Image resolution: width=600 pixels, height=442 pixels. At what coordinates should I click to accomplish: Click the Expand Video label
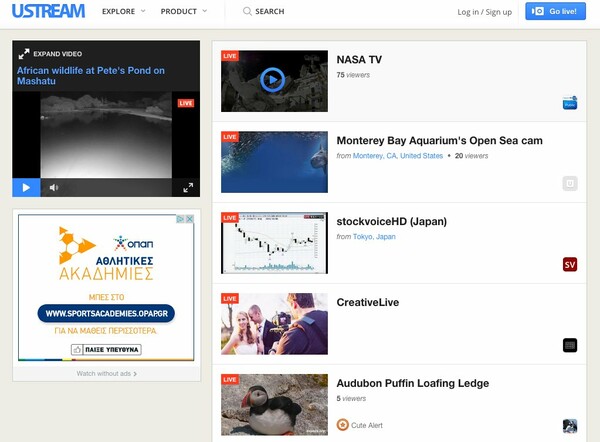[x=57, y=54]
